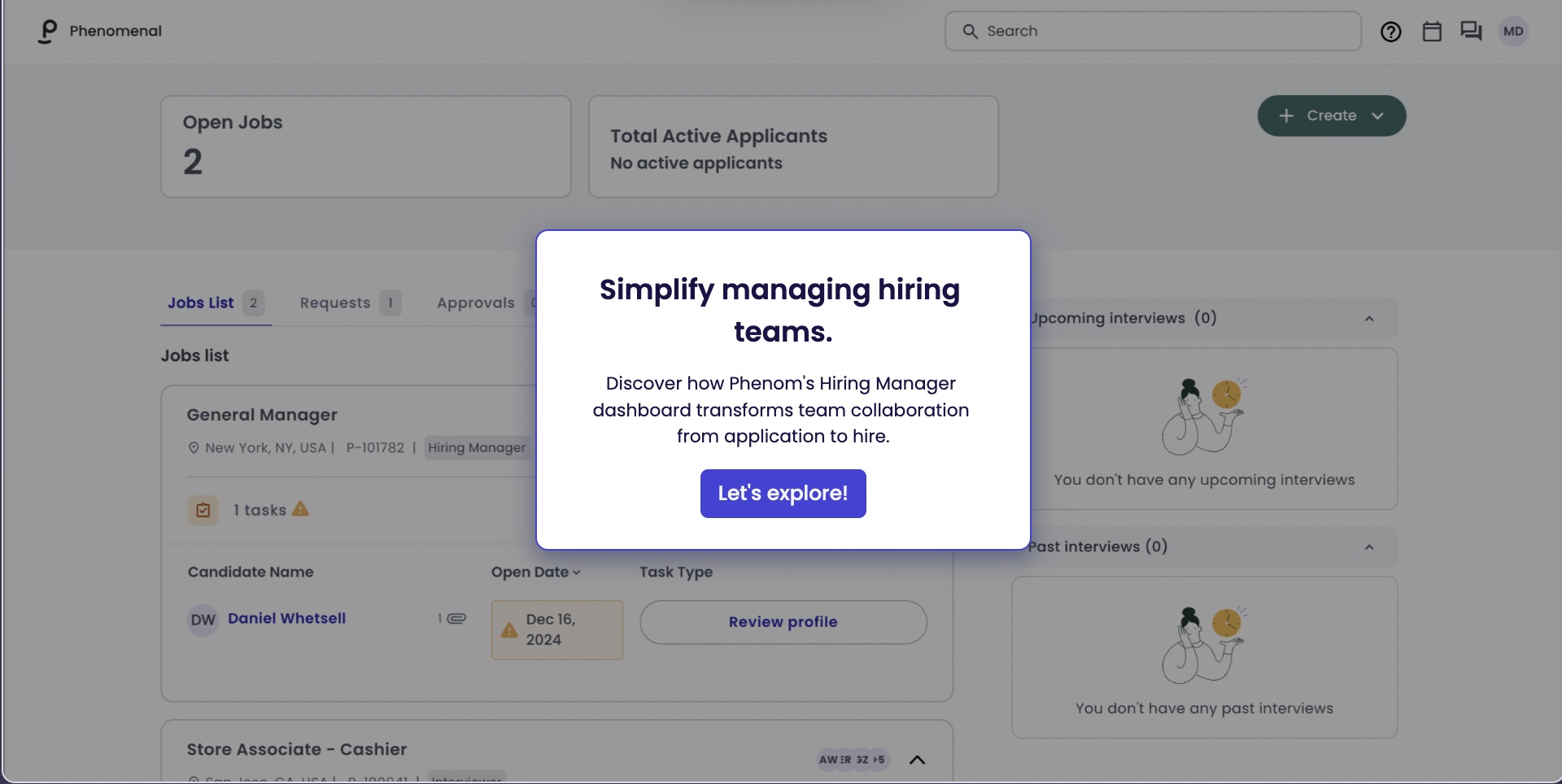
Task: Click the Task Type column header
Action: click(x=676, y=572)
